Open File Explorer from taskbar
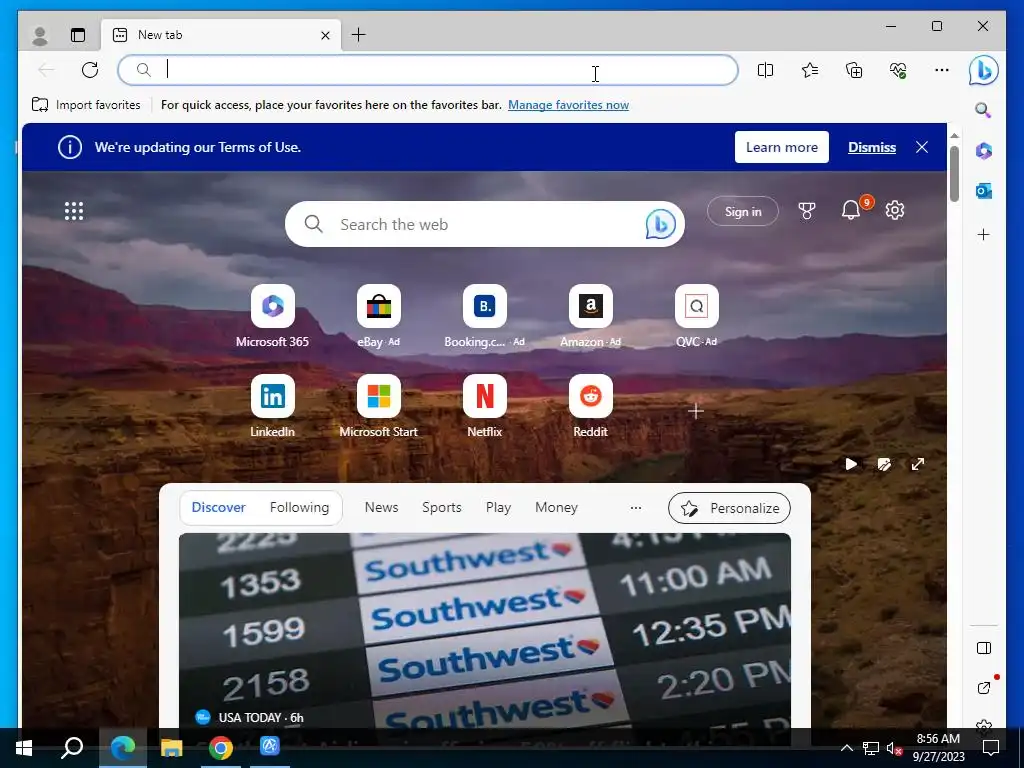This screenshot has width=1024, height=768. pos(172,748)
